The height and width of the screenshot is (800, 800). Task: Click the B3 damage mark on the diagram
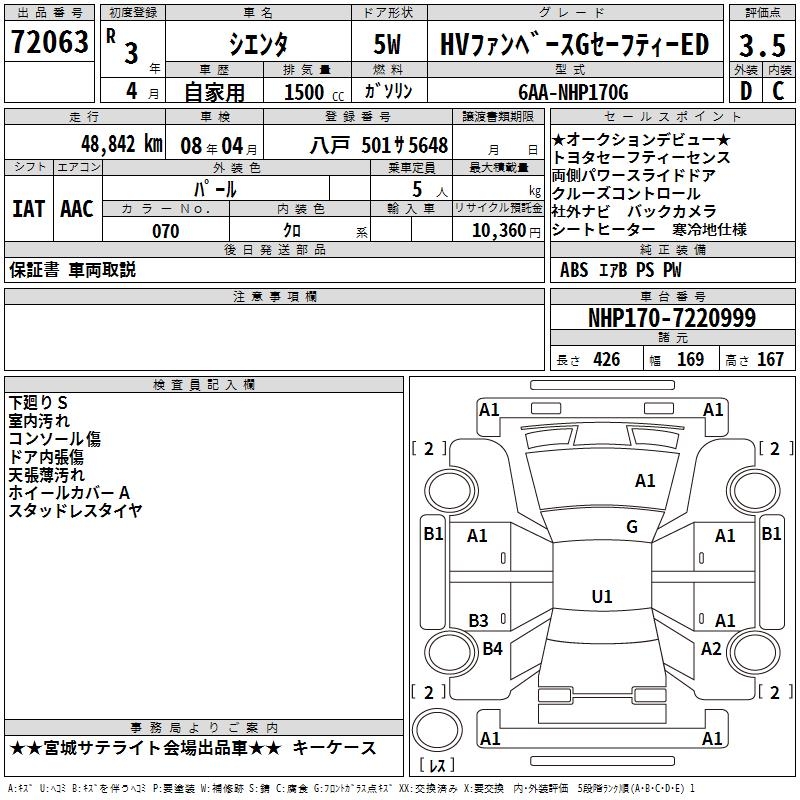478,620
